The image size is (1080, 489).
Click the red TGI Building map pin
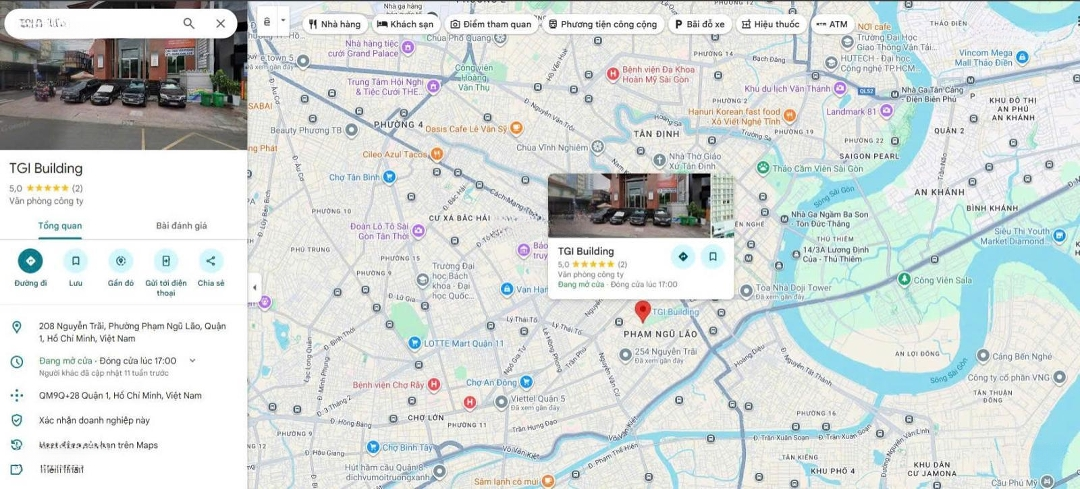pyautogui.click(x=643, y=311)
